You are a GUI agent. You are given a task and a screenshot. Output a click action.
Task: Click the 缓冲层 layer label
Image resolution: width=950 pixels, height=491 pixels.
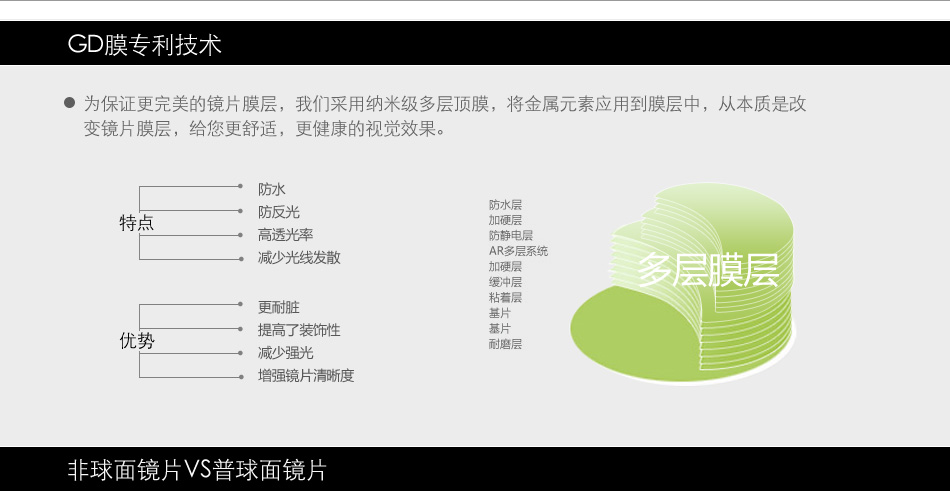click(x=505, y=282)
